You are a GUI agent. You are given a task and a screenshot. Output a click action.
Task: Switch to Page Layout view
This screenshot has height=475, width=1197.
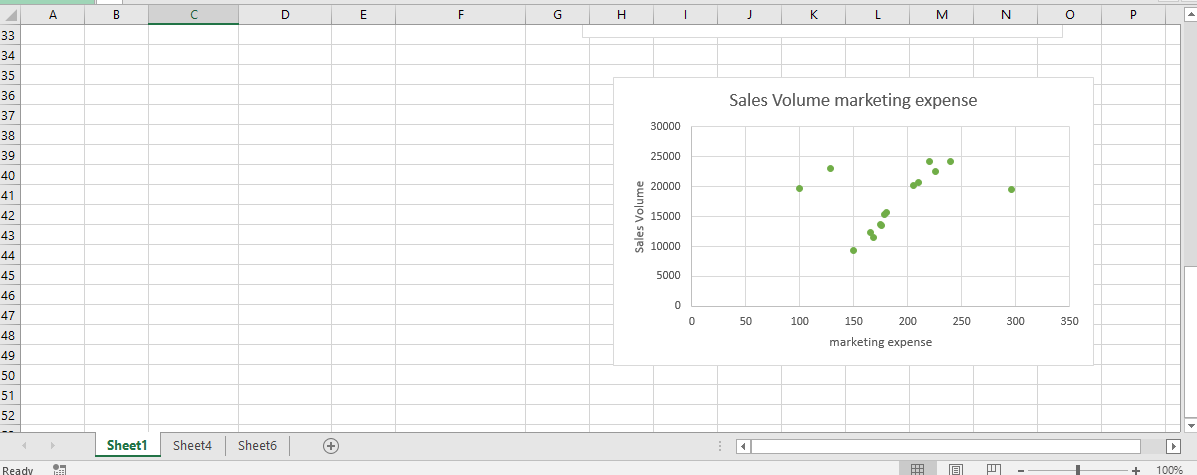point(956,470)
